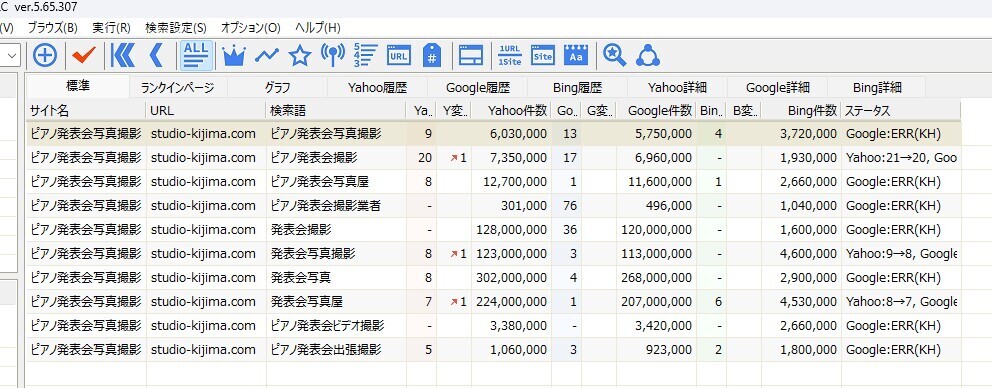
Task: Click the hash tag label icon
Action: point(431,55)
